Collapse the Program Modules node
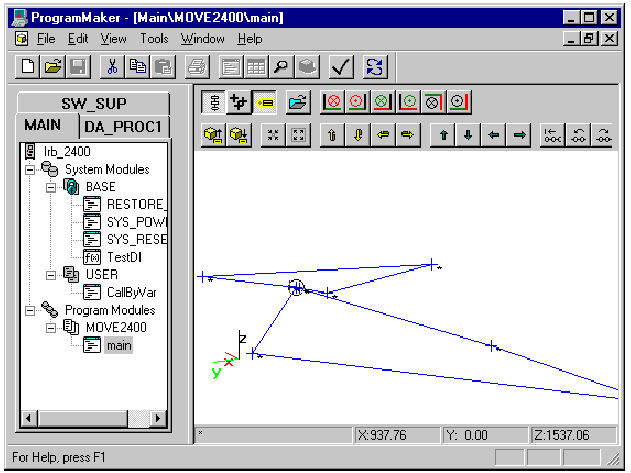The image size is (631, 473). [x=30, y=310]
